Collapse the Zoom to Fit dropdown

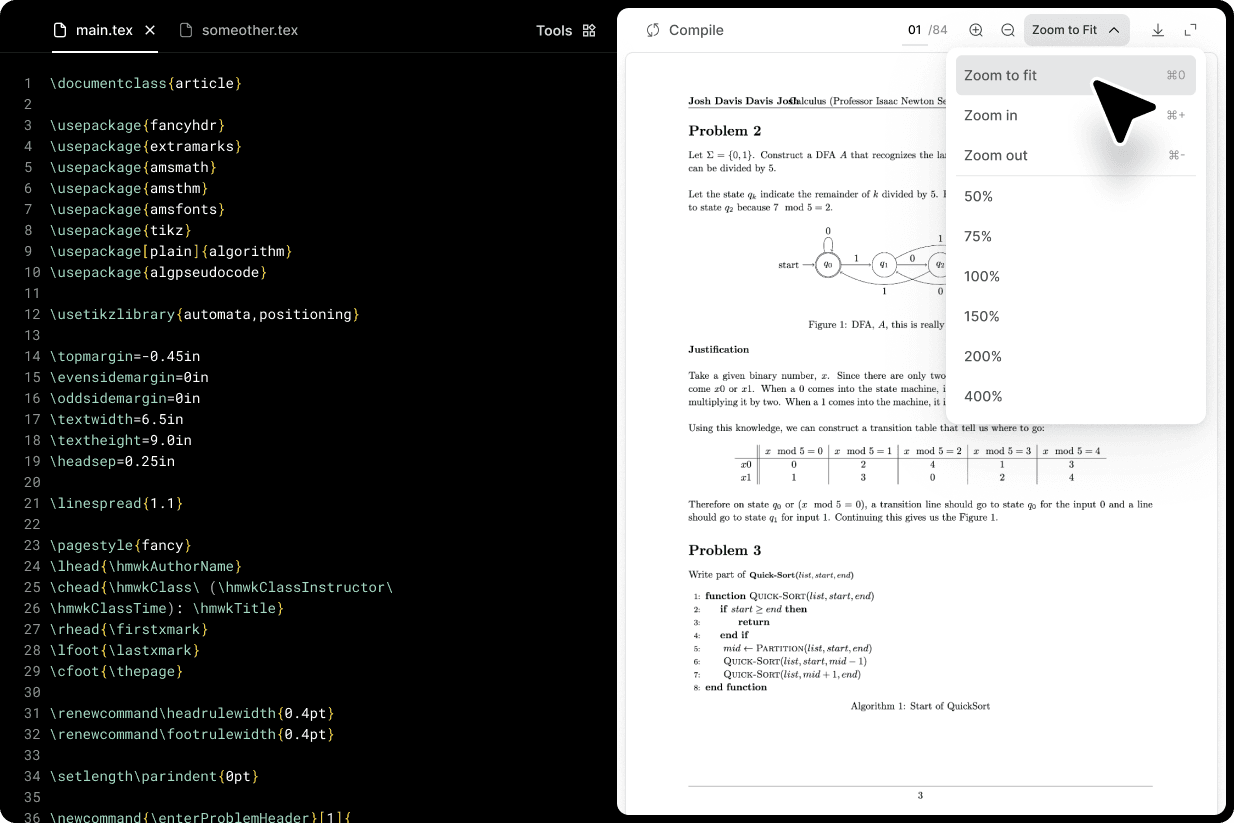[1076, 30]
